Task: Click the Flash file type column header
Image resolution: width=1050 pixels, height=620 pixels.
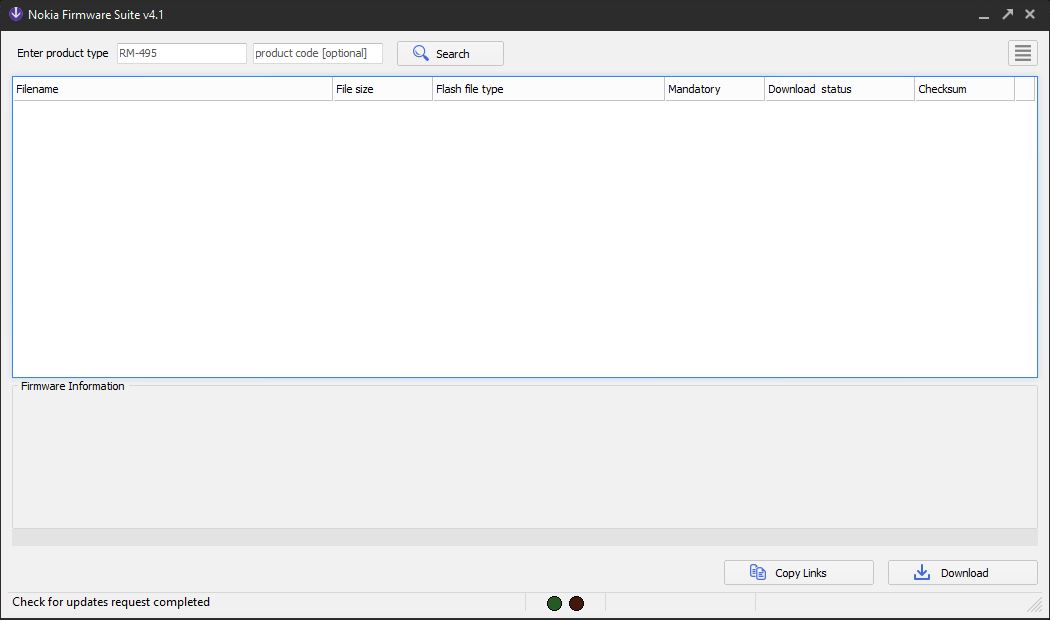Action: click(x=548, y=89)
